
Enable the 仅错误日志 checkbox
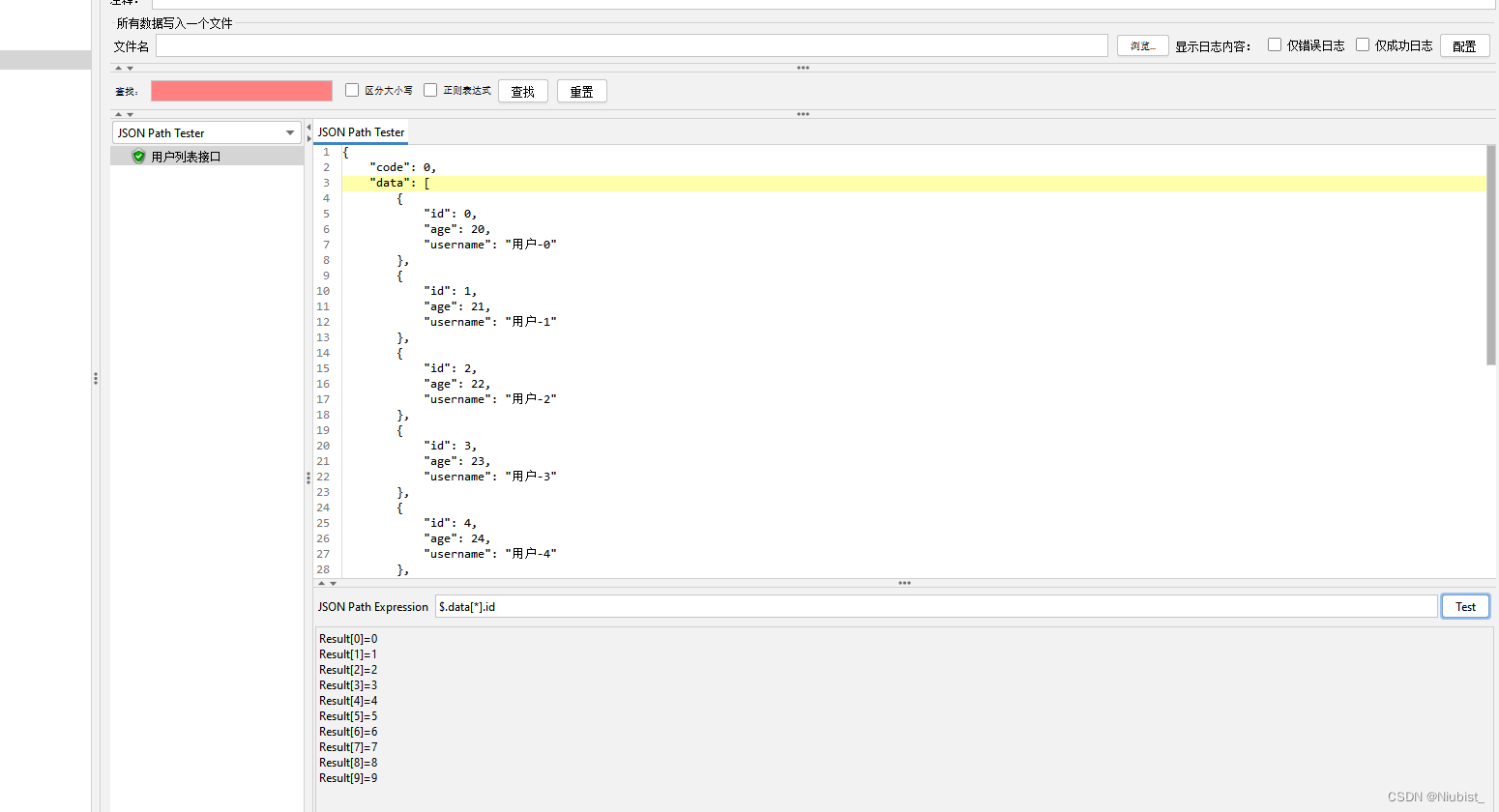click(x=1275, y=44)
